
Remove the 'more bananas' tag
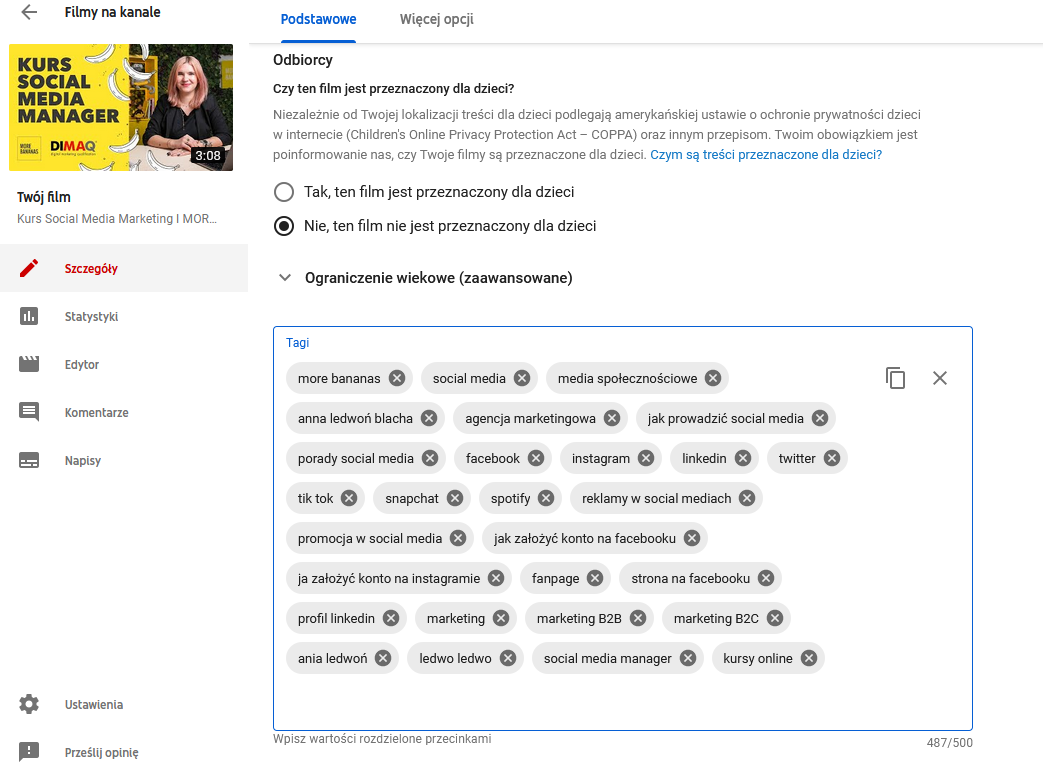pos(397,378)
